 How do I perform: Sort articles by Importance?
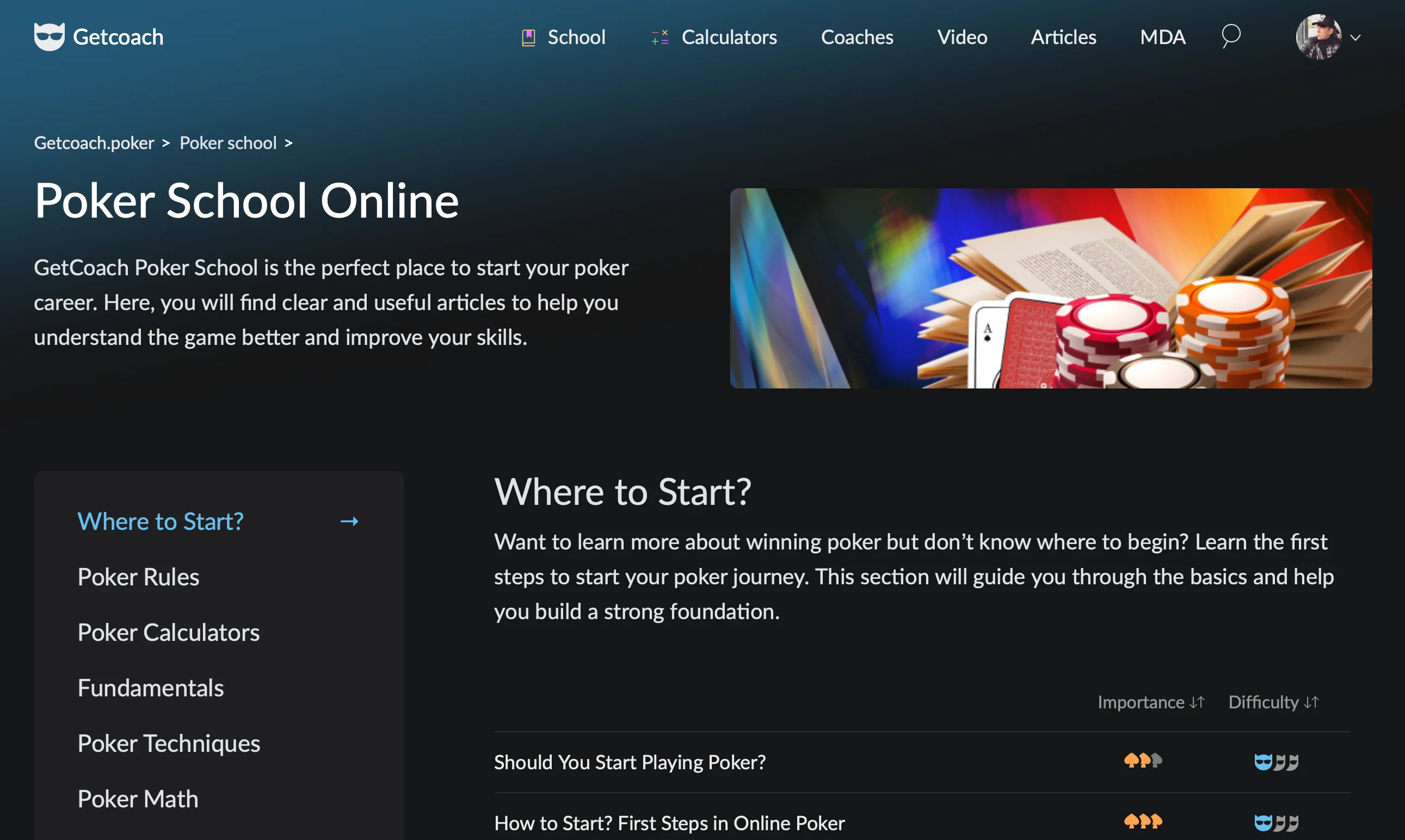pyautogui.click(x=1150, y=702)
